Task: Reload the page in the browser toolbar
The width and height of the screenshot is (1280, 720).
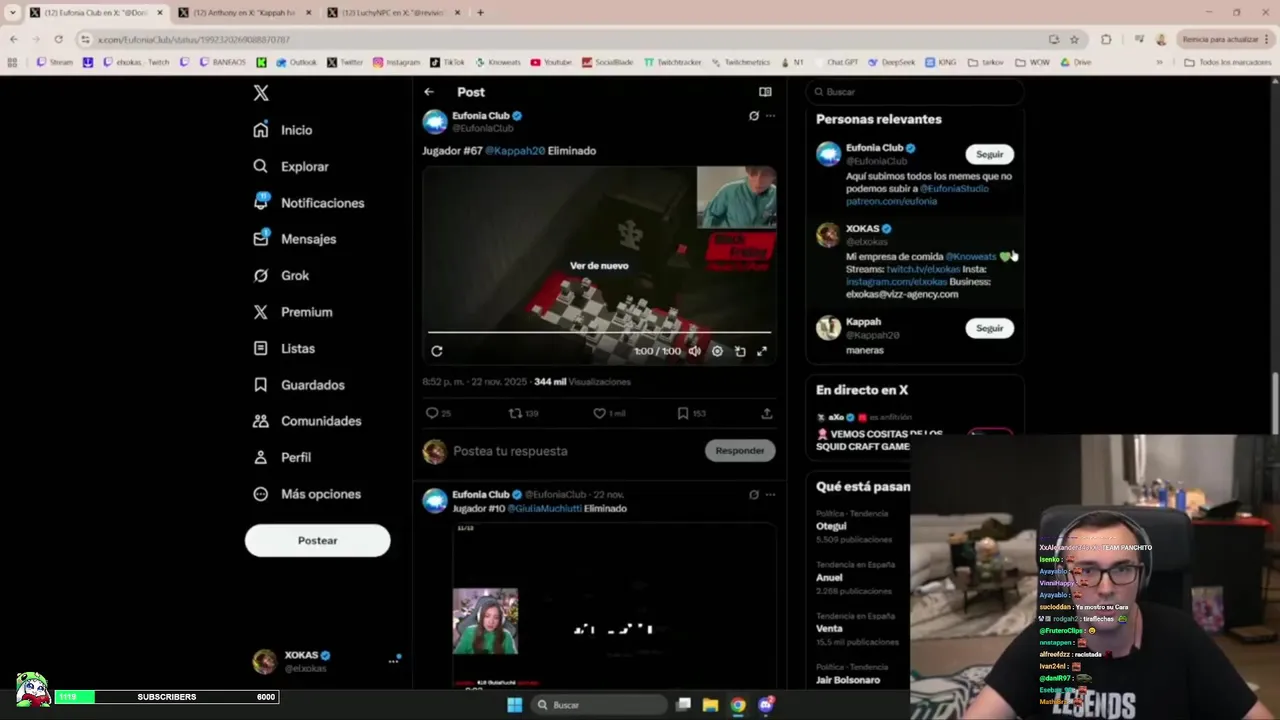Action: 59,39
